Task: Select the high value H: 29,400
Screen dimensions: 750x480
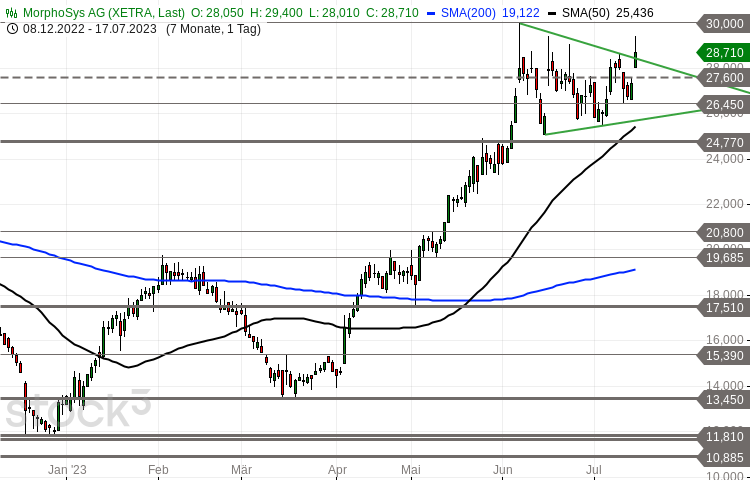Action: [276, 12]
